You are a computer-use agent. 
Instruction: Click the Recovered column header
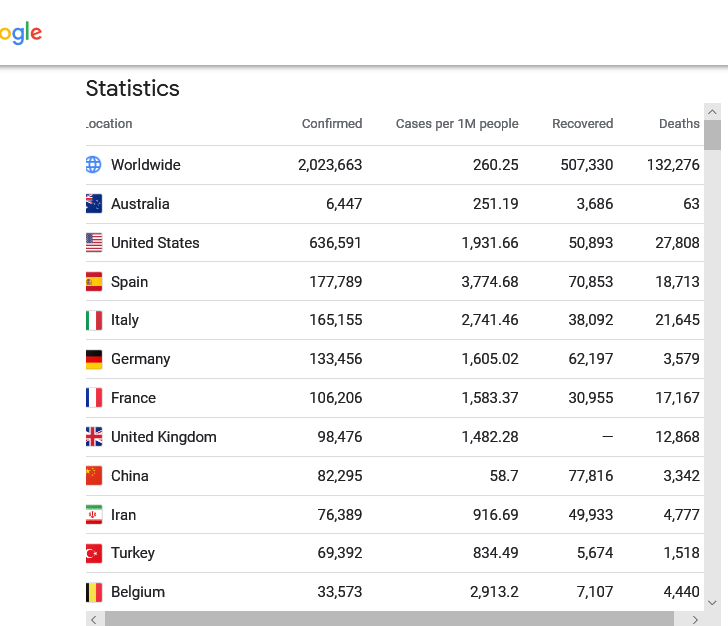point(582,124)
